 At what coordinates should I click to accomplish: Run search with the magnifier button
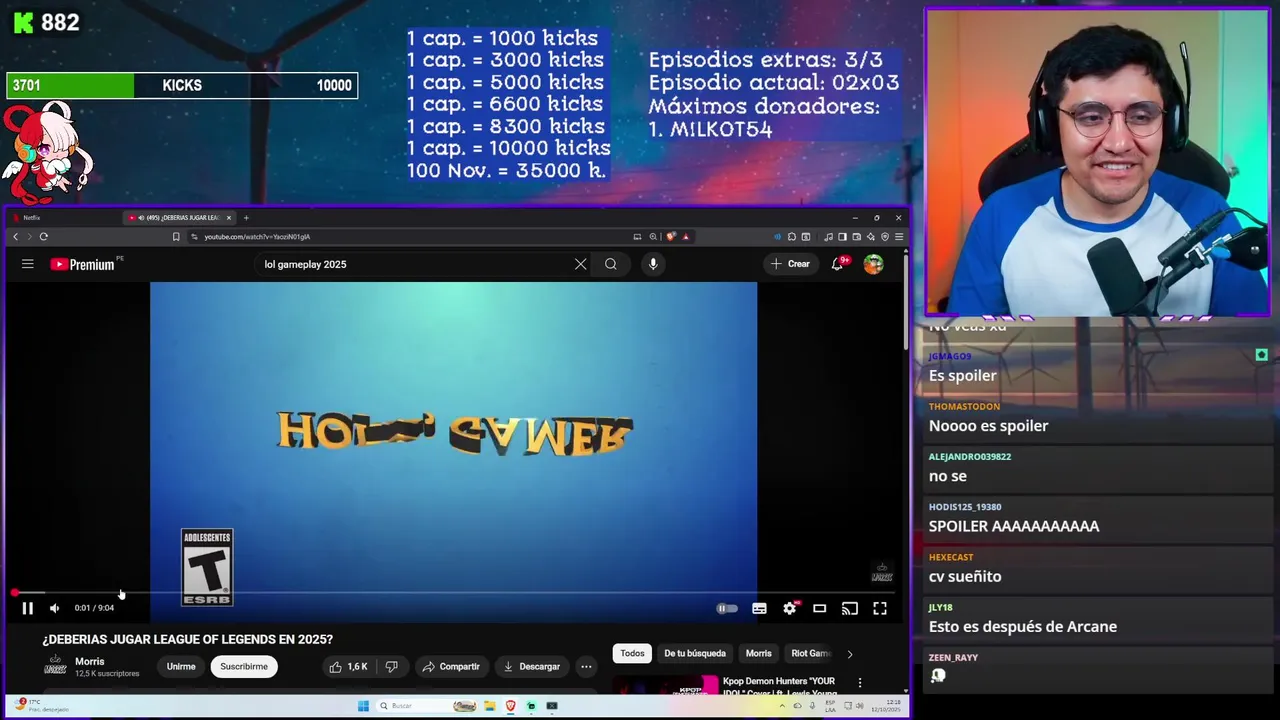(x=611, y=264)
